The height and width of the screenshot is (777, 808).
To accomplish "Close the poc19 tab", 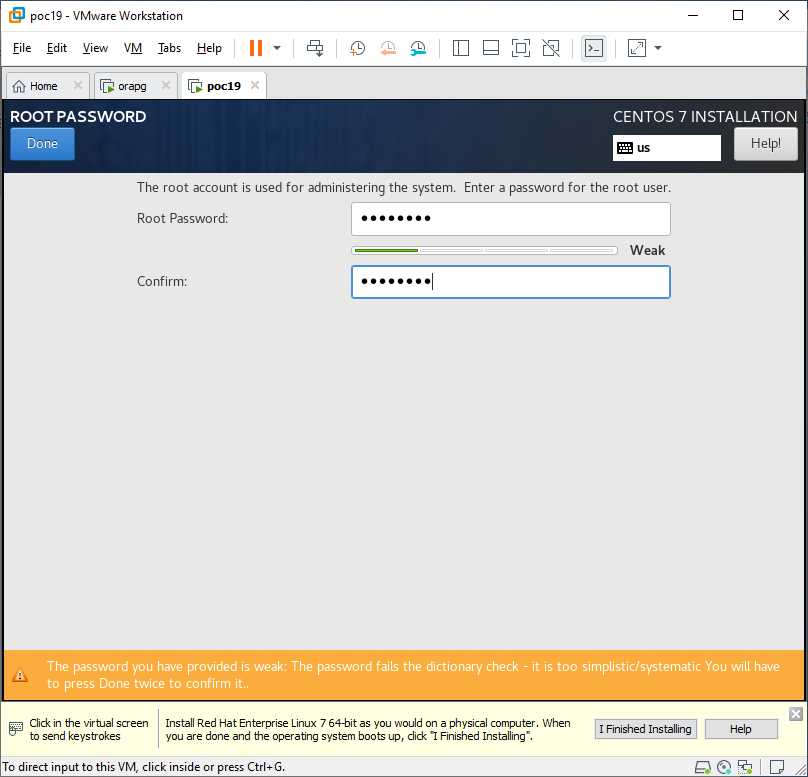I will [255, 85].
